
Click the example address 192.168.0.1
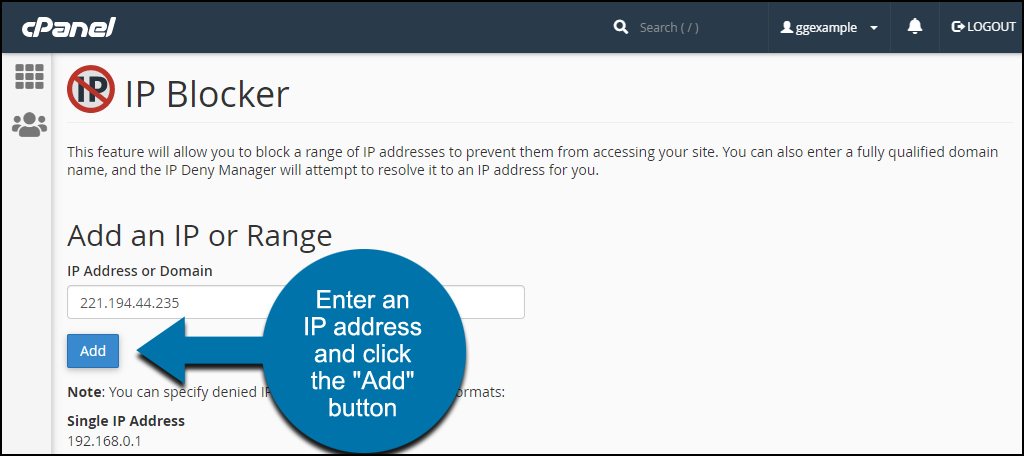click(x=104, y=441)
